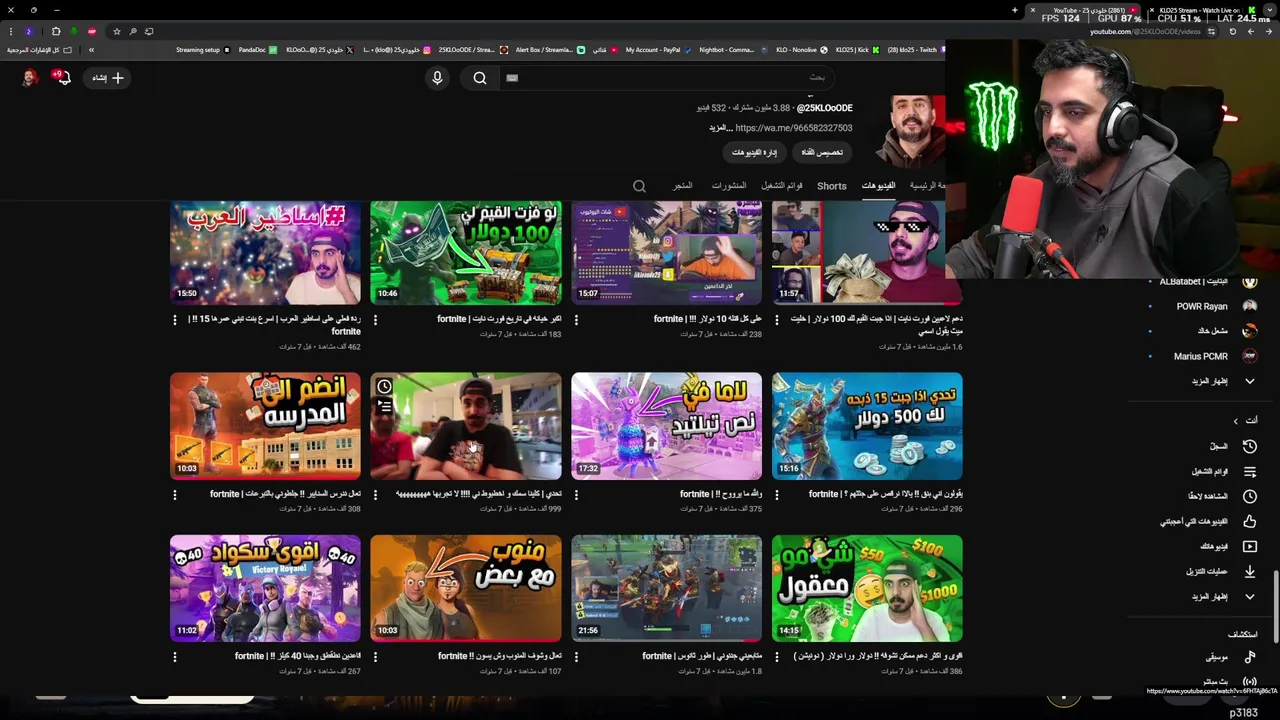
Task: Open the on-screen keyboard icon in the search box
Action: coord(512,78)
